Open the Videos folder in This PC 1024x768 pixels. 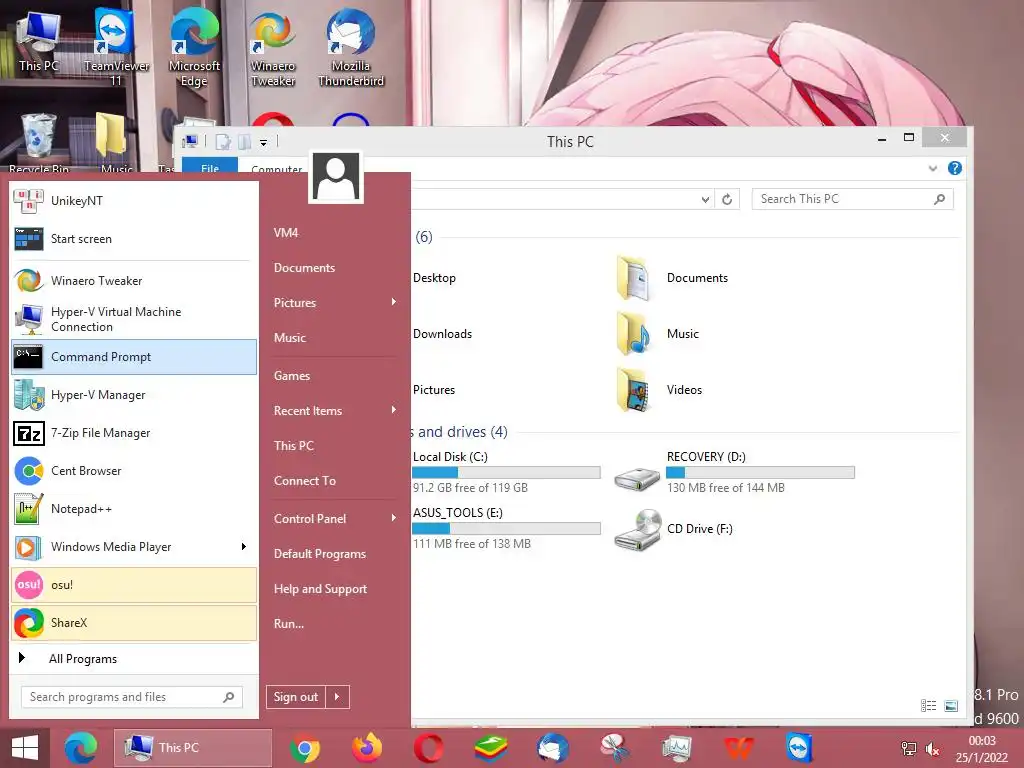click(660, 390)
